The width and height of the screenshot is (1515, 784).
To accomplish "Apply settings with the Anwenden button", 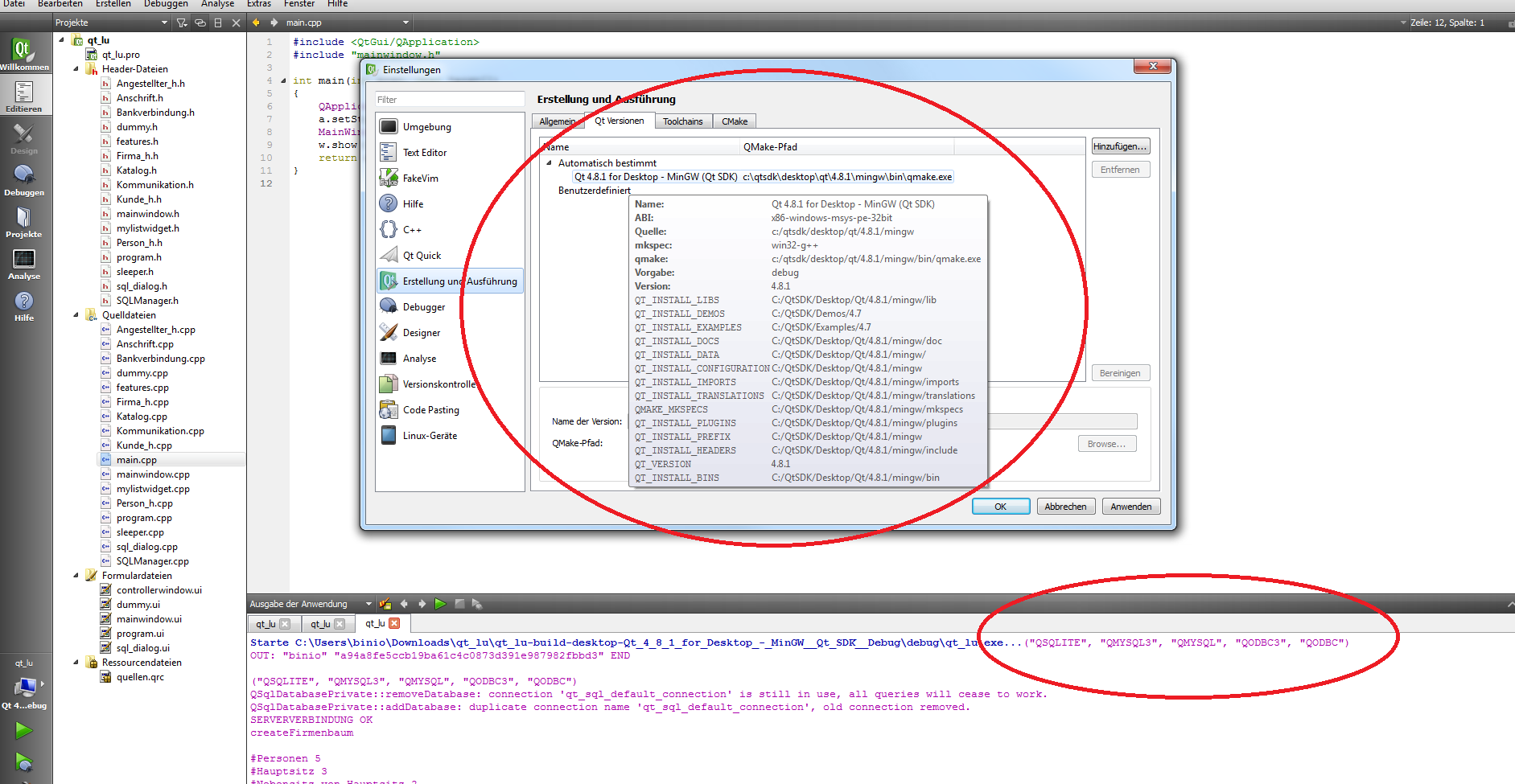I will tap(1131, 507).
